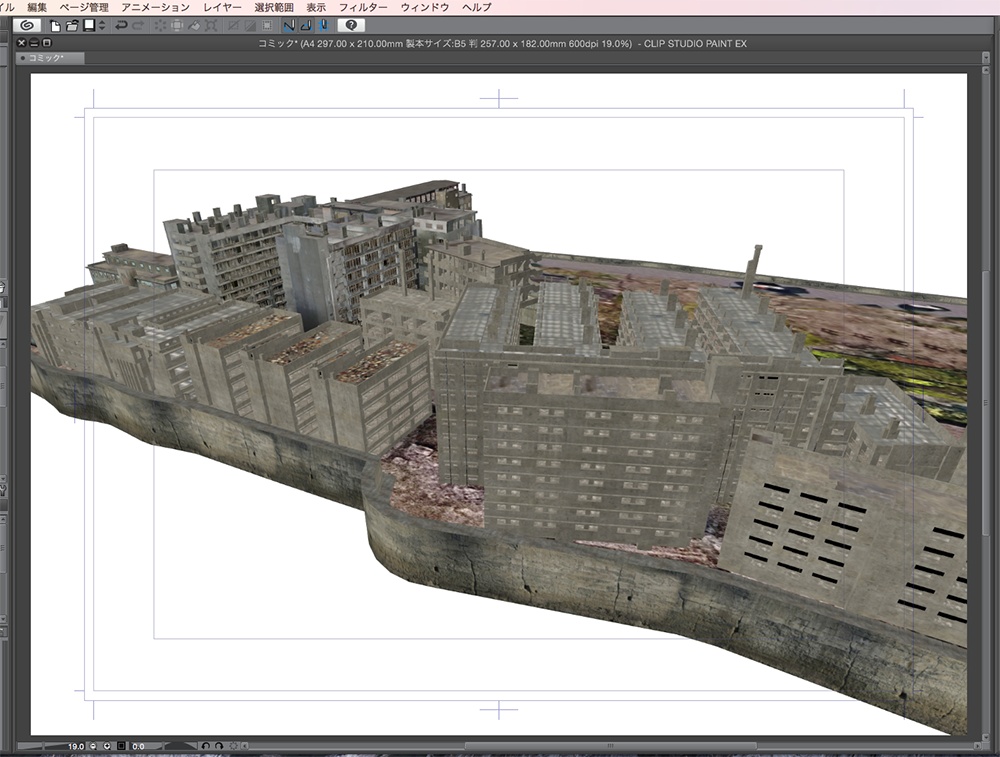Click the 19.0 zoom value field
1000x757 pixels.
coord(76,746)
